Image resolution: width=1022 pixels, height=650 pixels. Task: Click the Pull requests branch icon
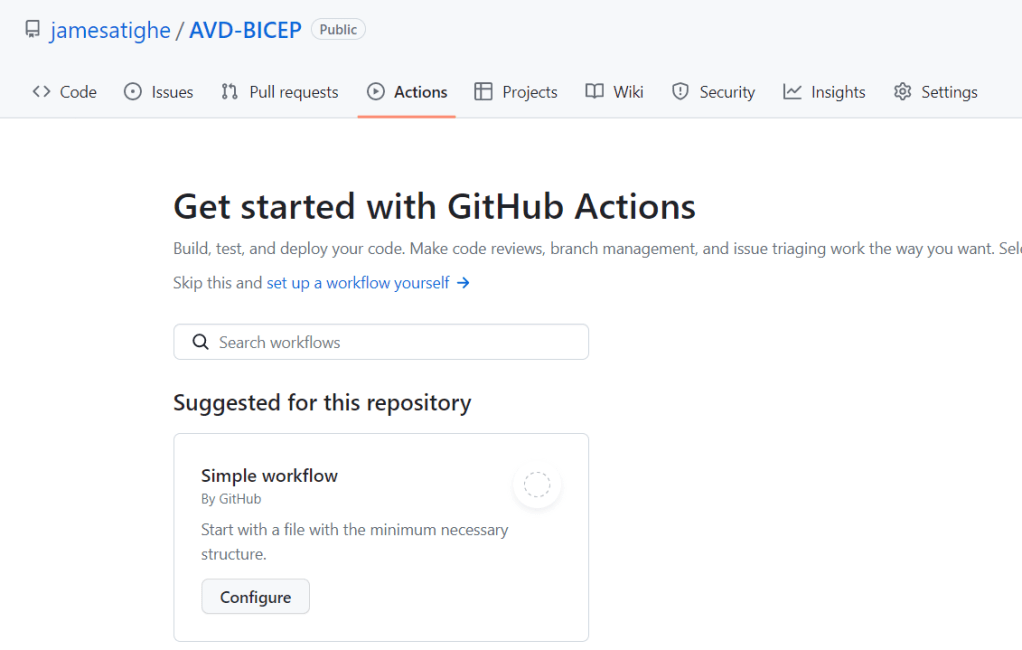coord(230,92)
